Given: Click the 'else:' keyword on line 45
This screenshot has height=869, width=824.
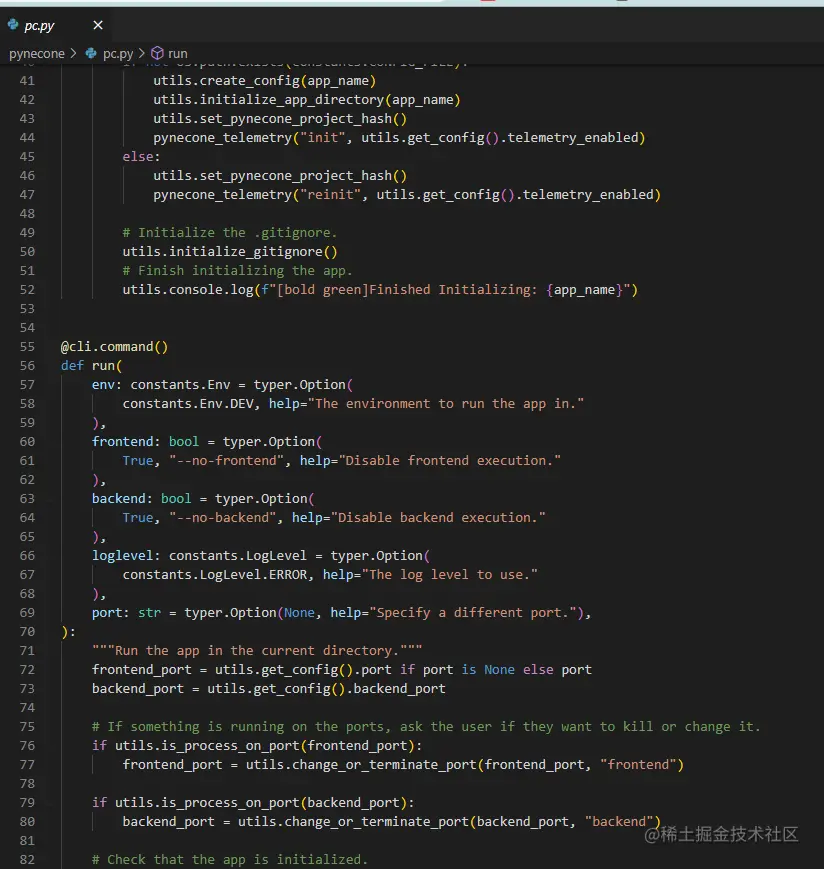Looking at the screenshot, I should pos(141,157).
